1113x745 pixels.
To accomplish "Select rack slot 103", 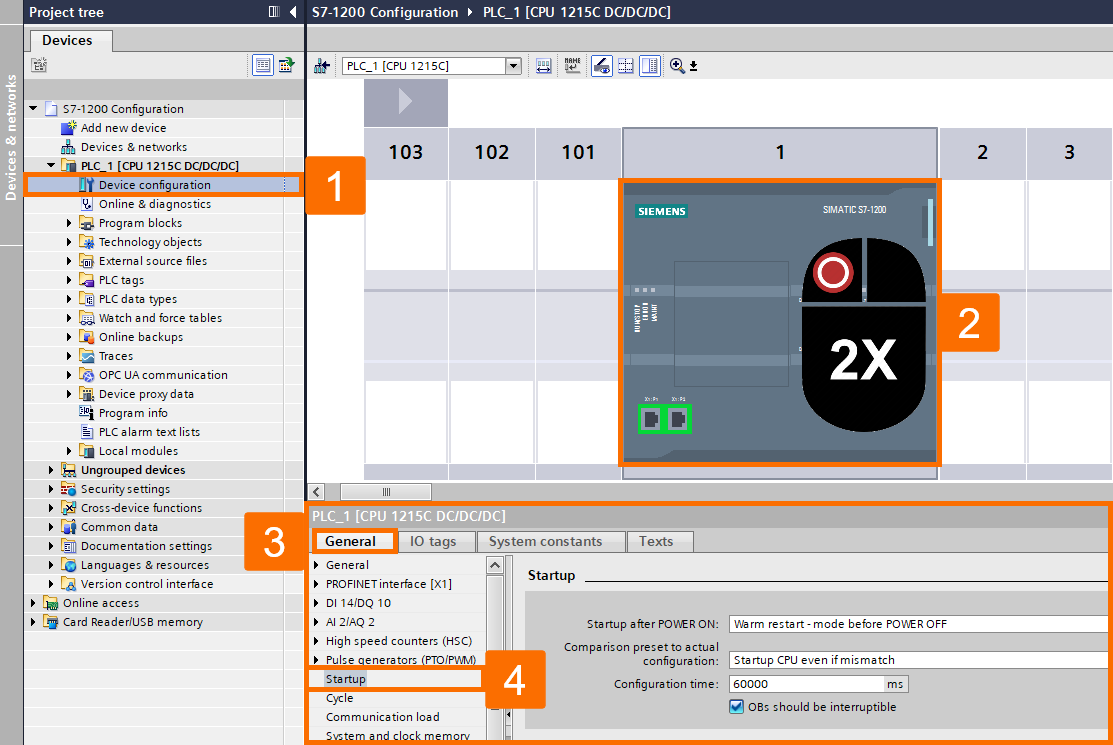I will [406, 152].
